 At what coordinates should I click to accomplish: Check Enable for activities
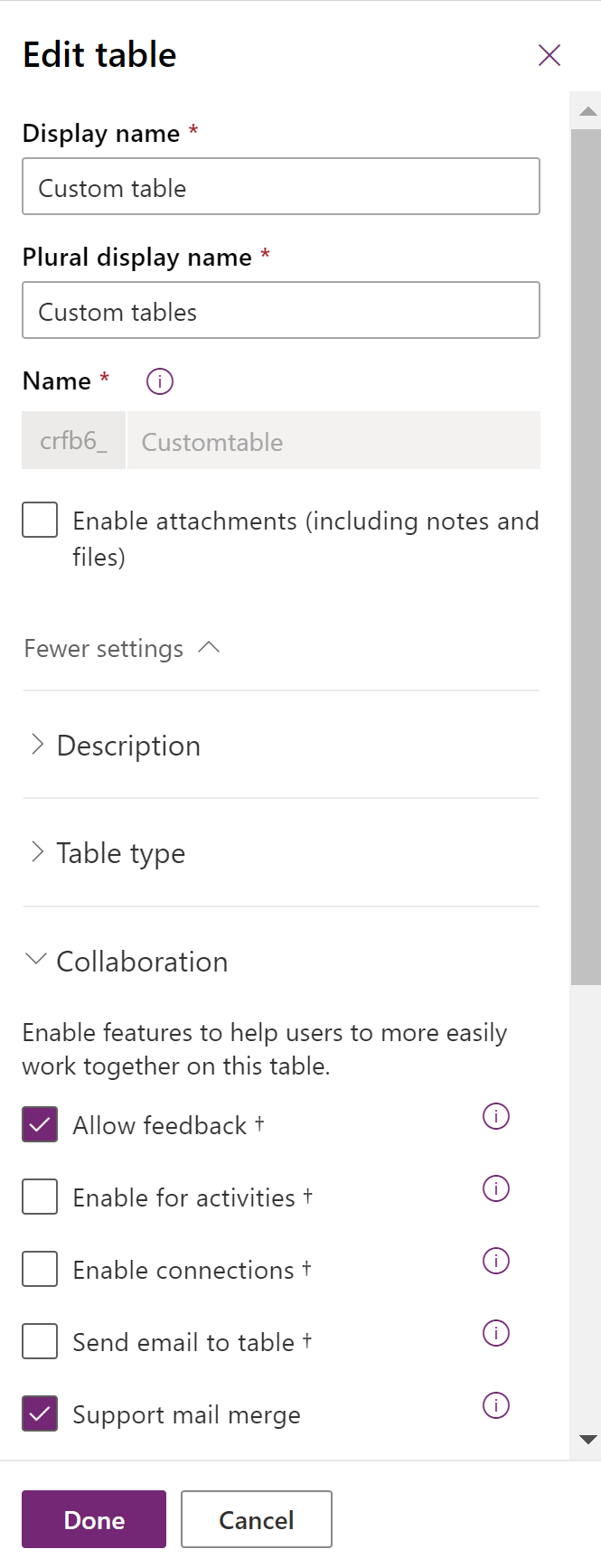pos(39,1197)
